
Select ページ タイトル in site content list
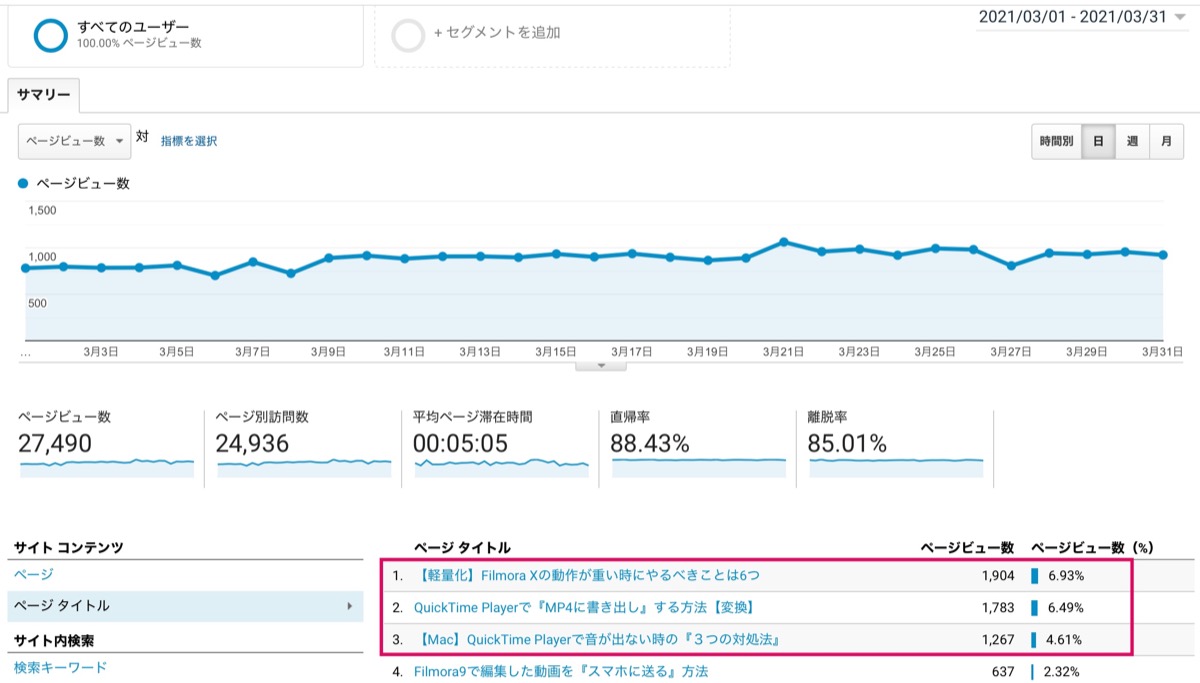pyautogui.click(x=185, y=606)
